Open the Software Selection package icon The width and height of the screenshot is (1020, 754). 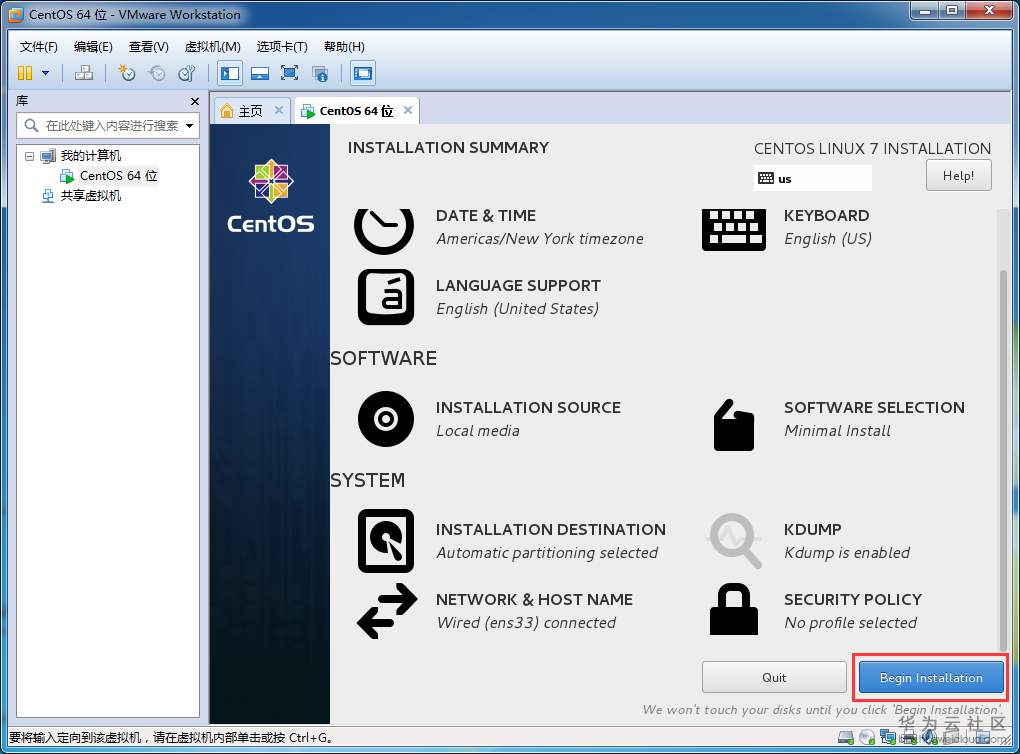pos(734,425)
